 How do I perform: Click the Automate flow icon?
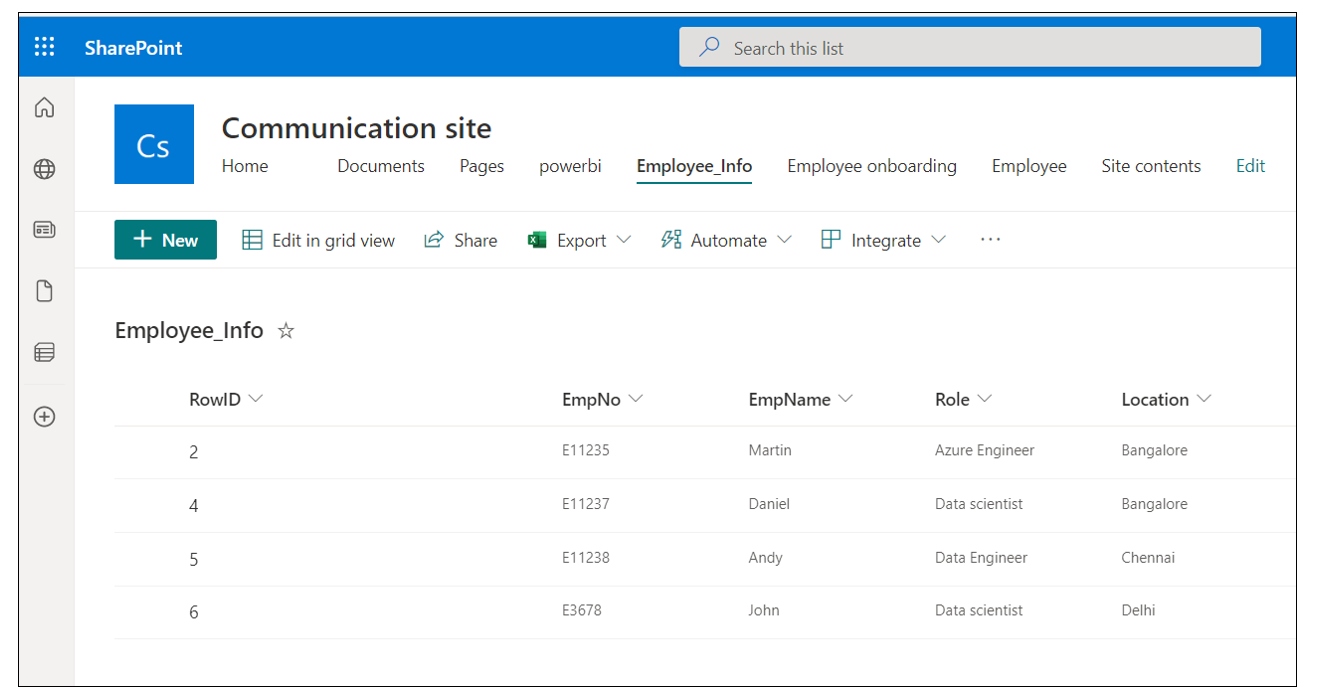click(x=671, y=240)
